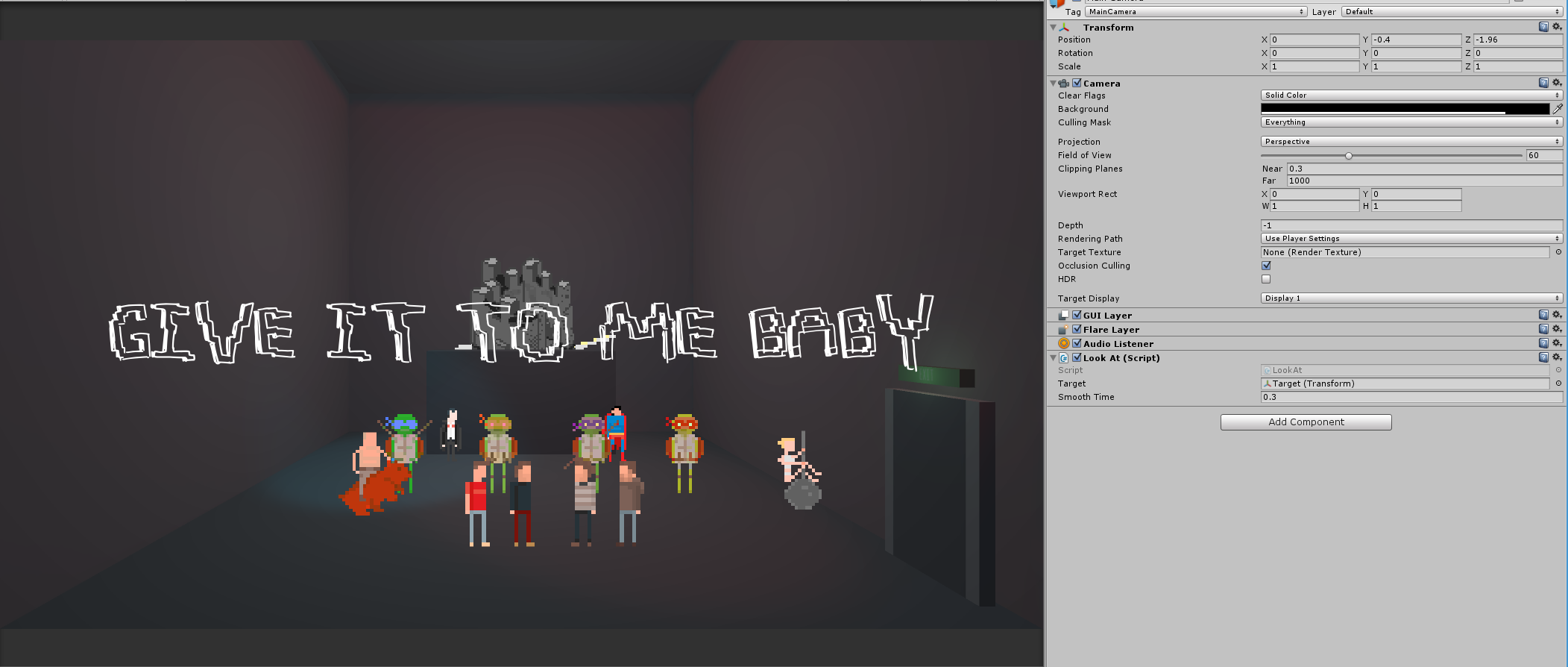This screenshot has width=1568, height=667.
Task: Open the Layer dropdown showing Default
Action: pos(1451,12)
